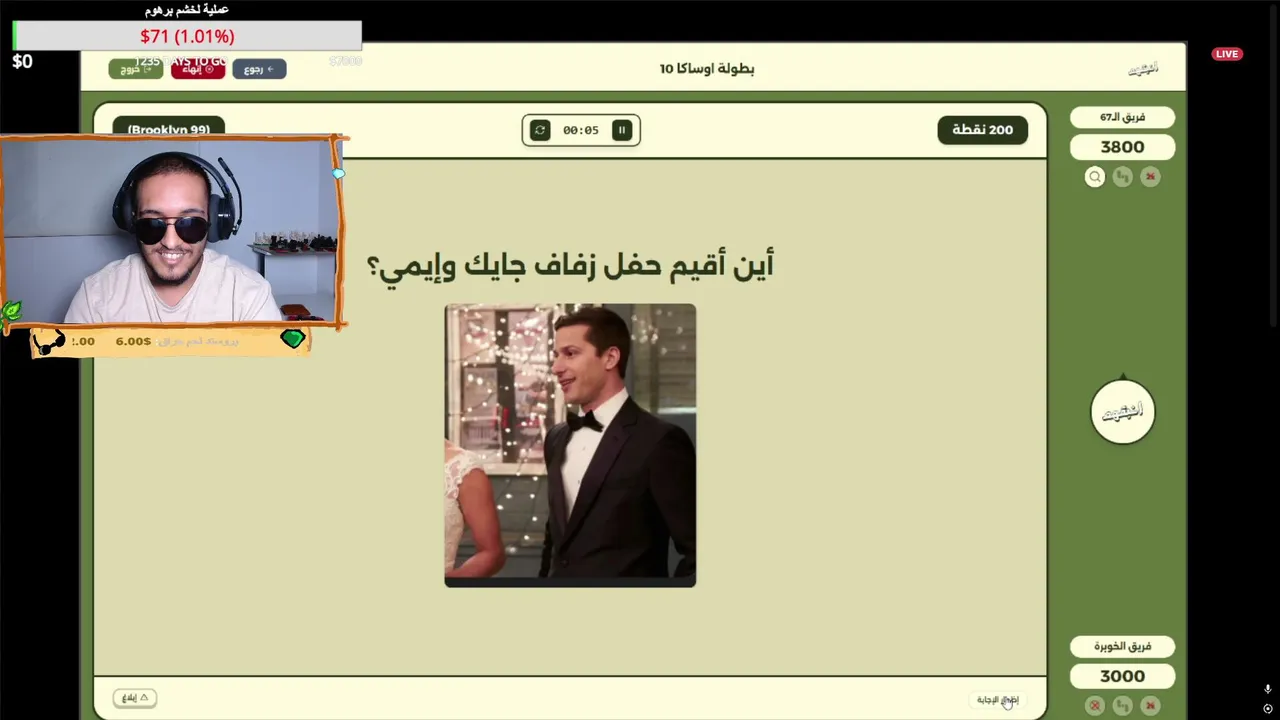Use the swap lifeline for فريق الـ67

1123,177
